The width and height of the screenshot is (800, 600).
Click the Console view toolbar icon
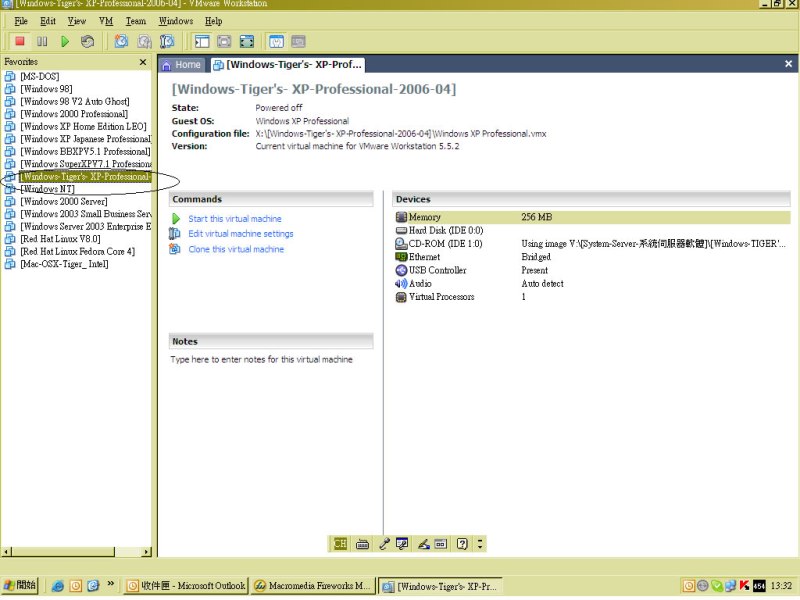298,41
